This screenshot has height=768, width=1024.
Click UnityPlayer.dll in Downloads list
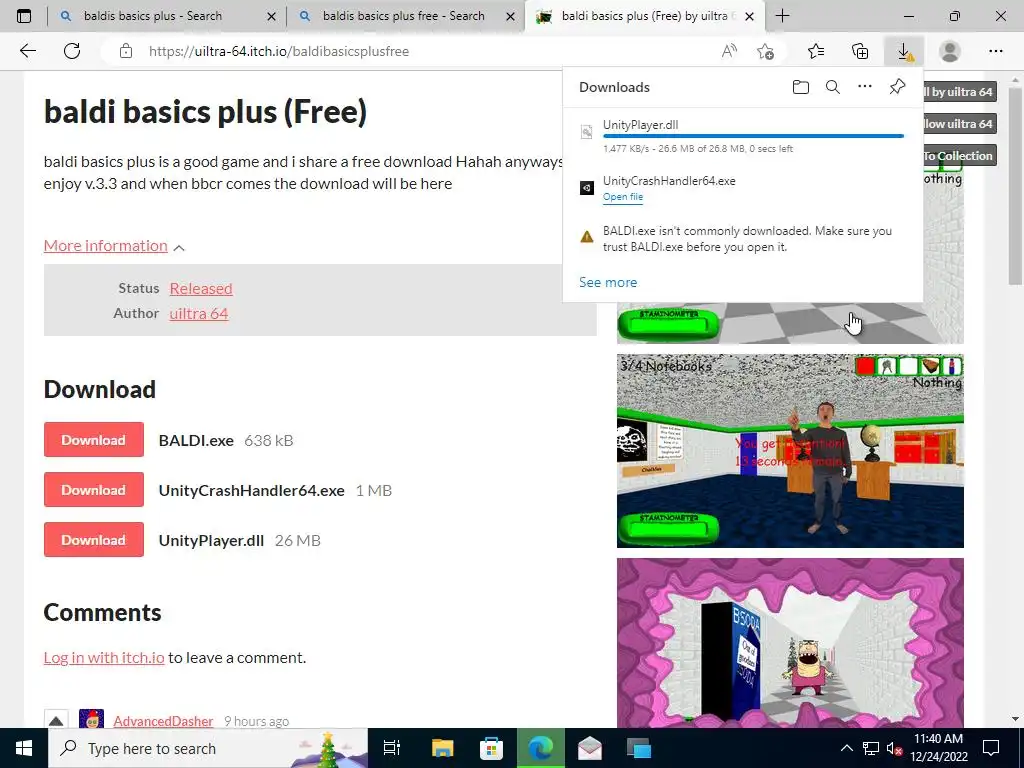tap(640, 125)
